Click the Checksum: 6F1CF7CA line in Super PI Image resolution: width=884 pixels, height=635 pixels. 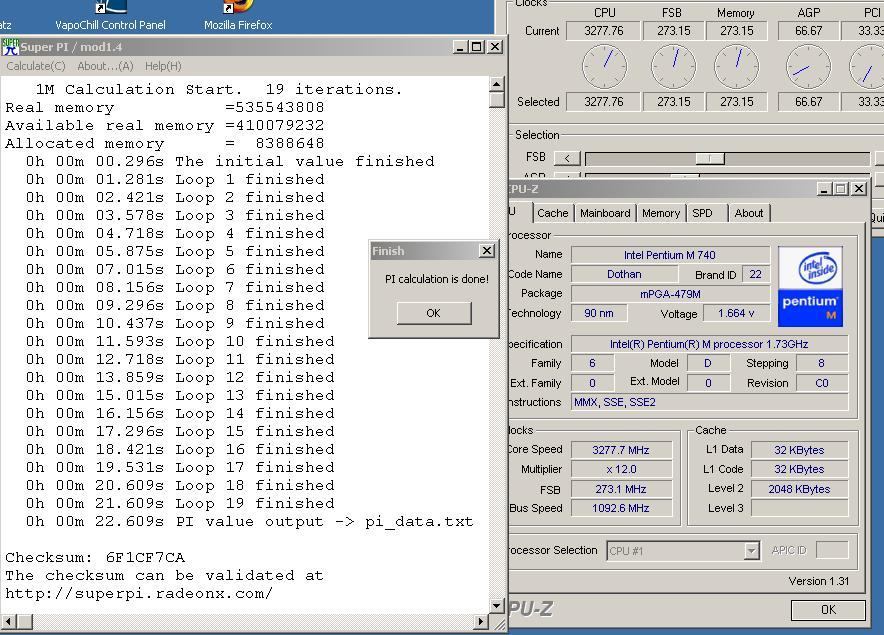(95, 558)
